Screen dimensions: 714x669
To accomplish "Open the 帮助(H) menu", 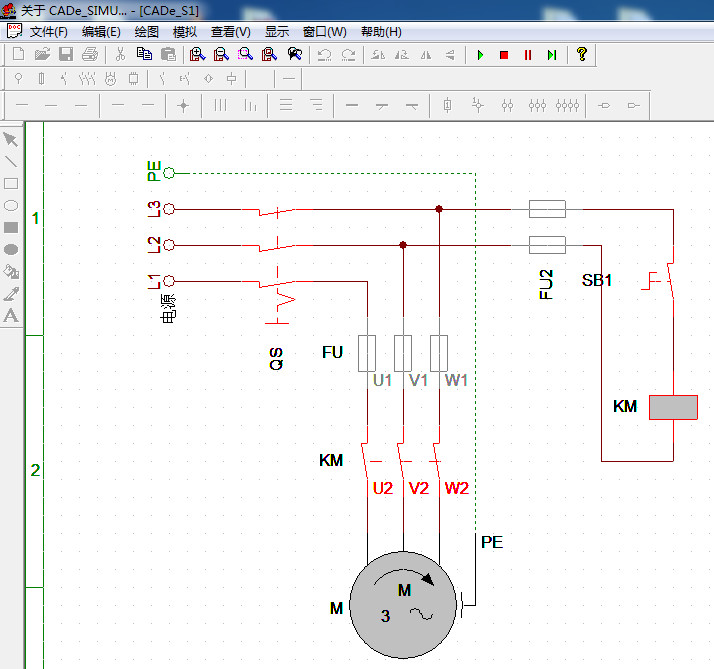I will coord(381,32).
